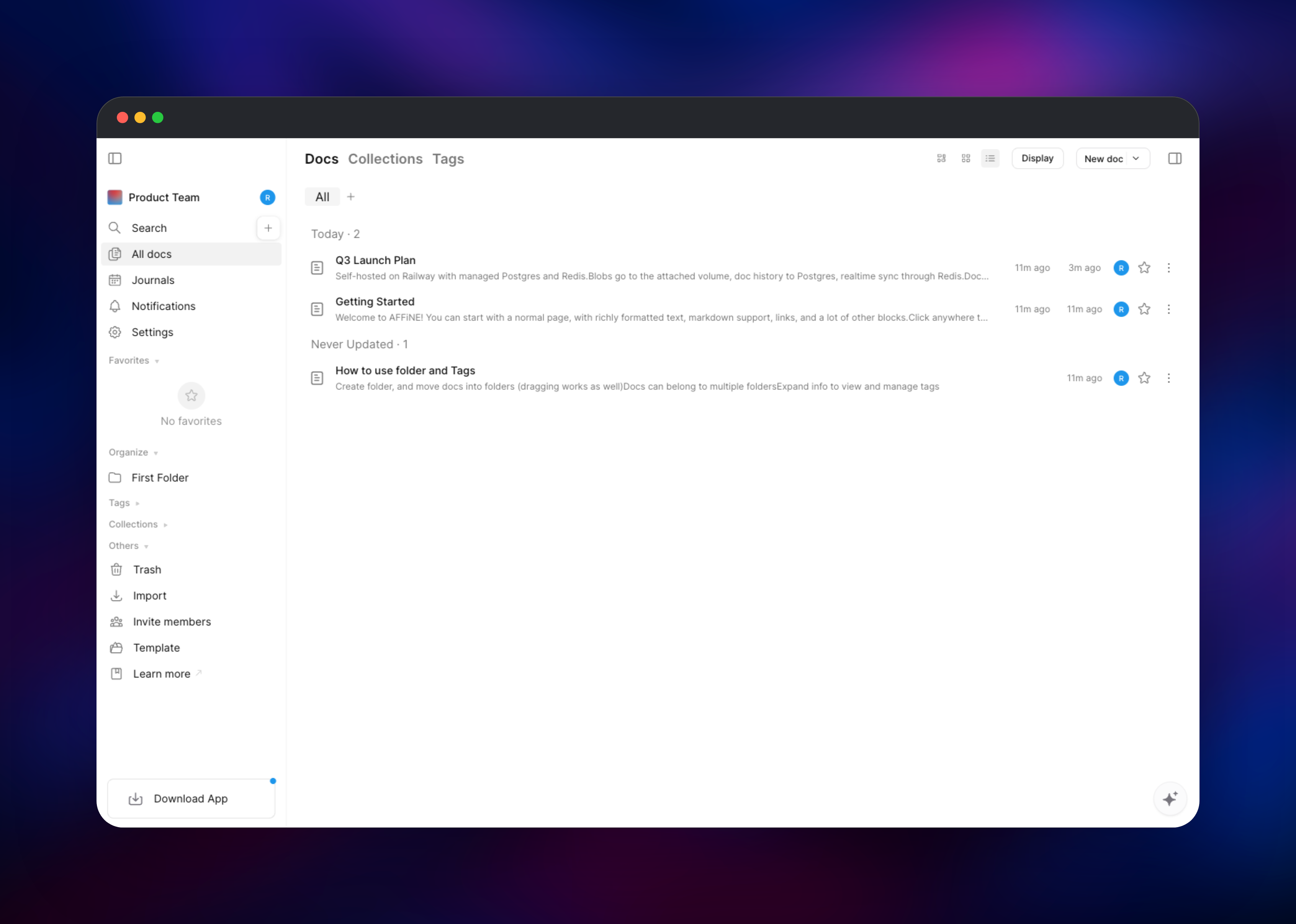Open the Learn more external link
Screen dimensions: 1296x924
click(x=191, y=674)
